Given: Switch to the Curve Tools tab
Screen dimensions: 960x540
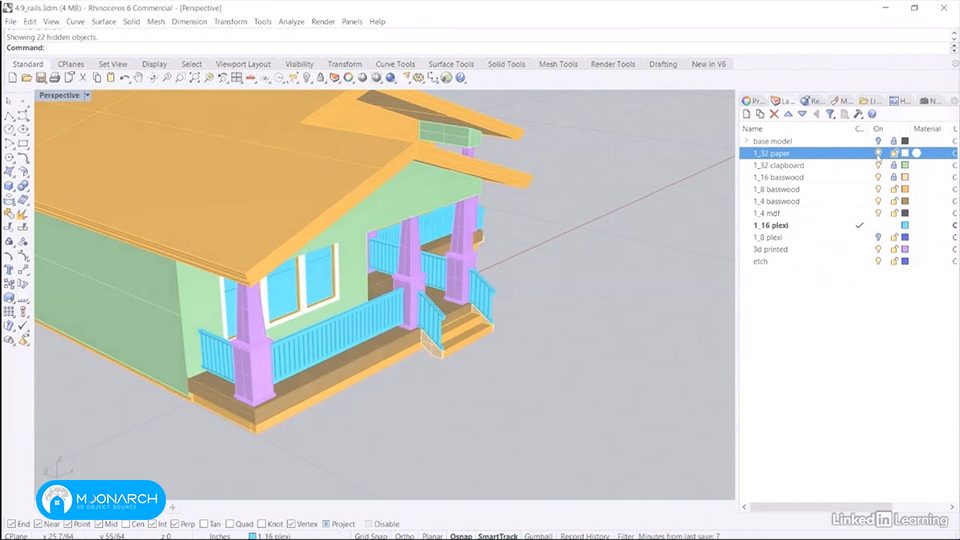Looking at the screenshot, I should [395, 64].
